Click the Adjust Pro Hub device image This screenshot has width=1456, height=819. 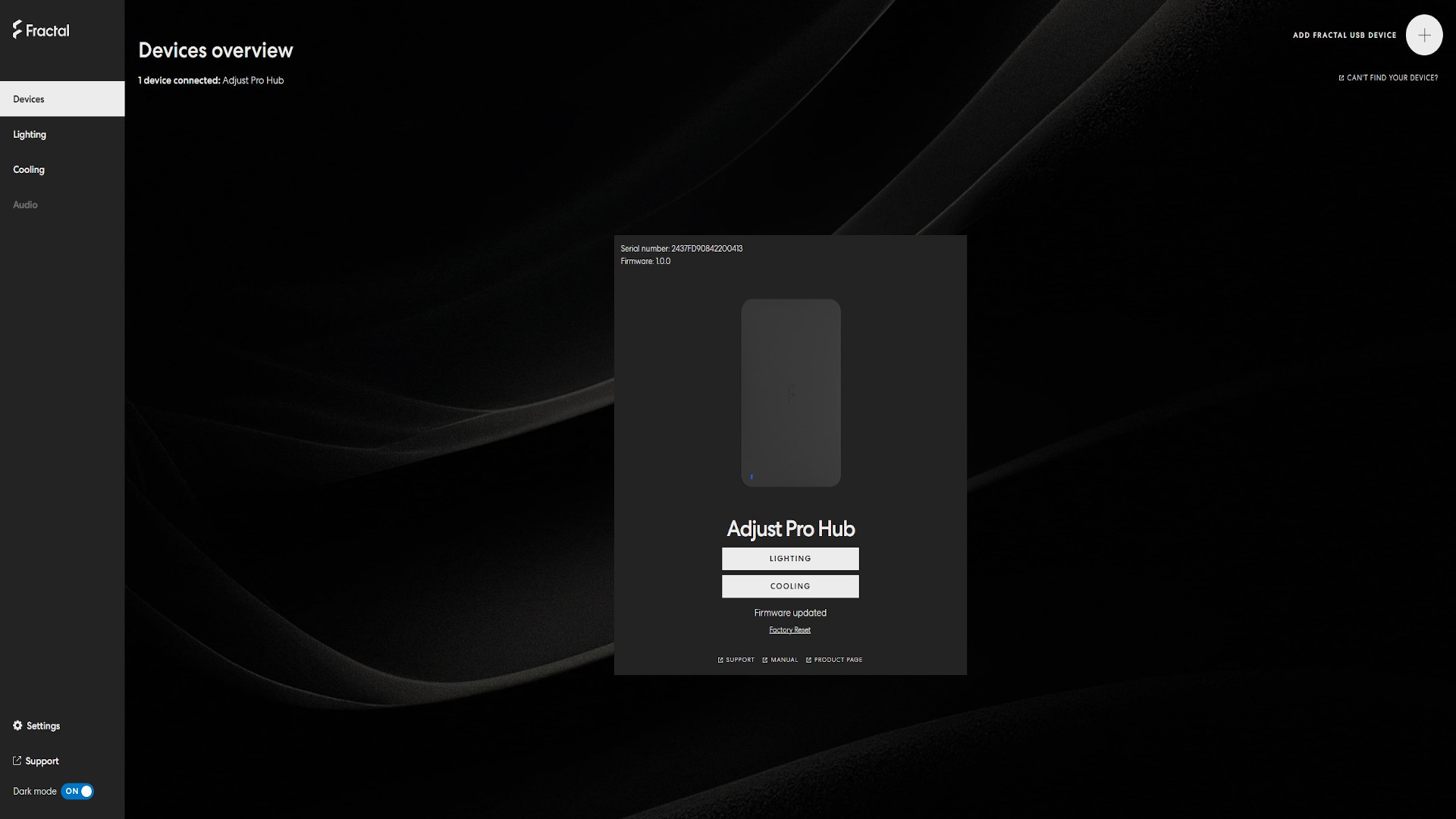click(790, 392)
